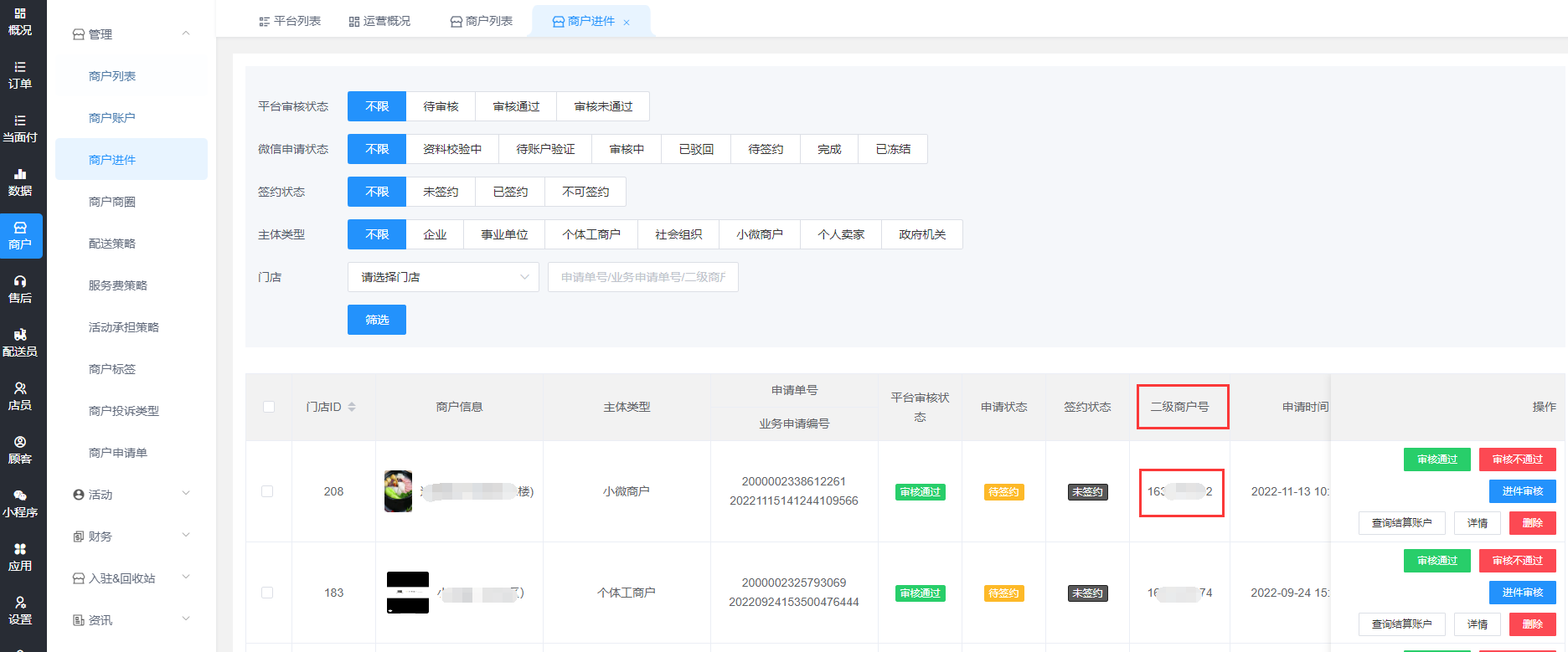Open the 数据 data sidebar icon
The image size is (1568, 652).
tap(20, 182)
